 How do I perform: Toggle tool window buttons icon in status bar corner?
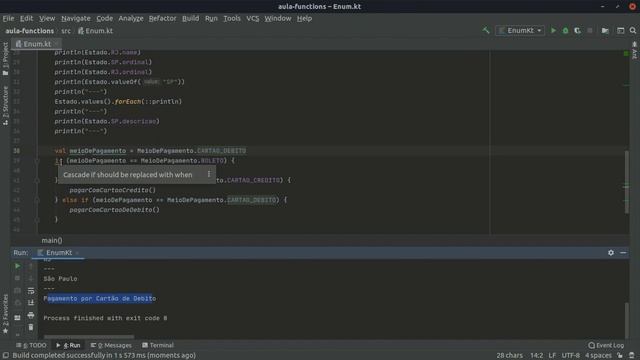[6, 356]
